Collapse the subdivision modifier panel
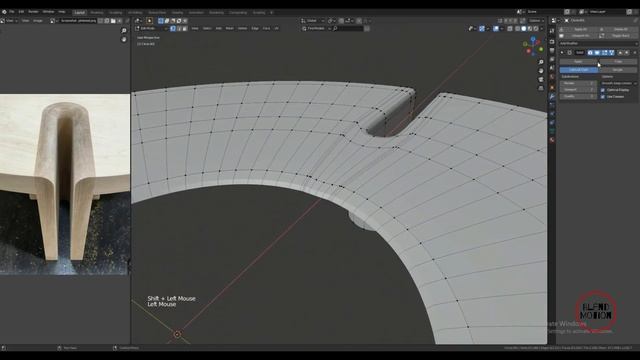640x360 pixels. [x=562, y=53]
